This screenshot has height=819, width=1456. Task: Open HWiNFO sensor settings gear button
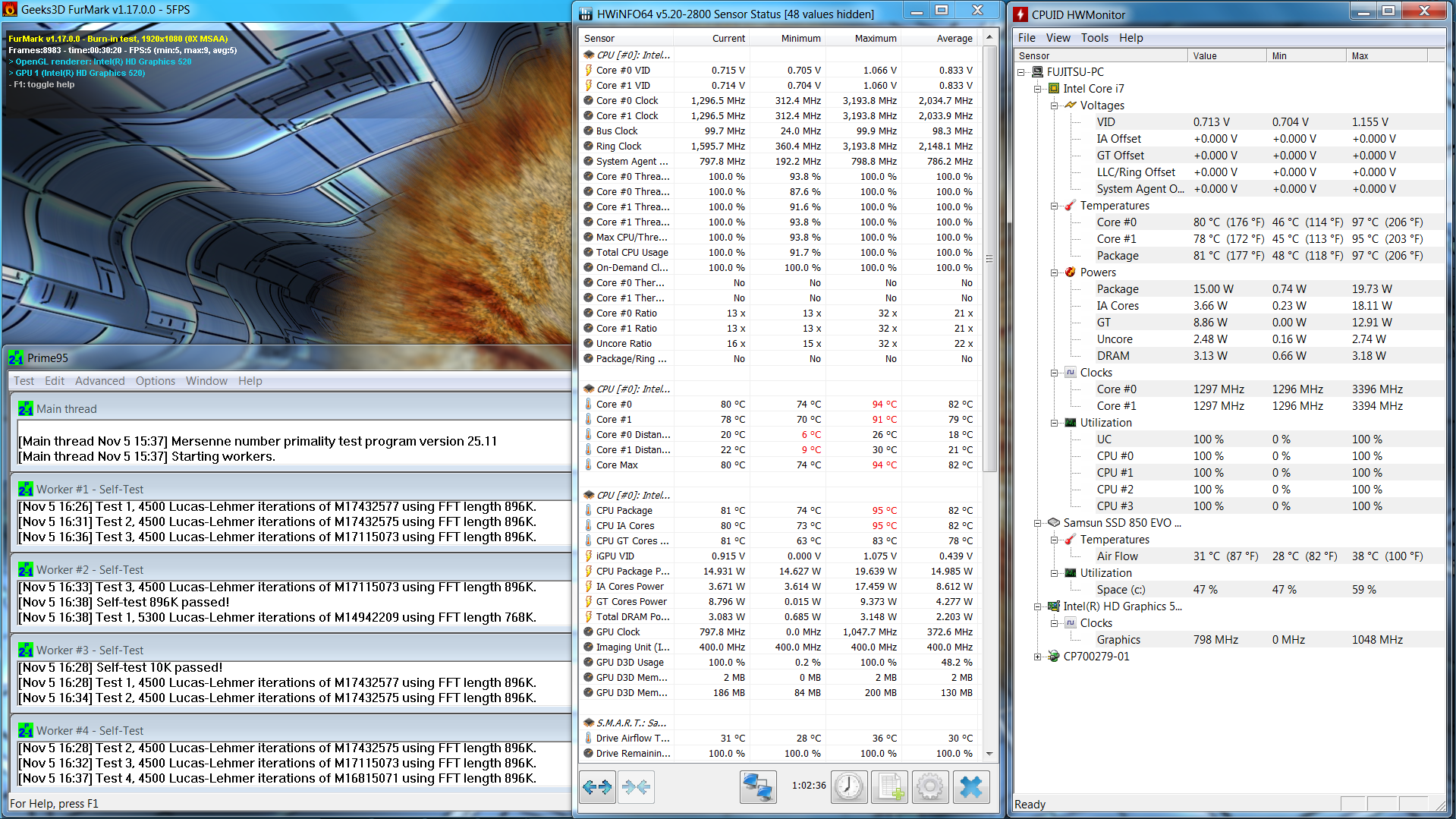tap(930, 787)
